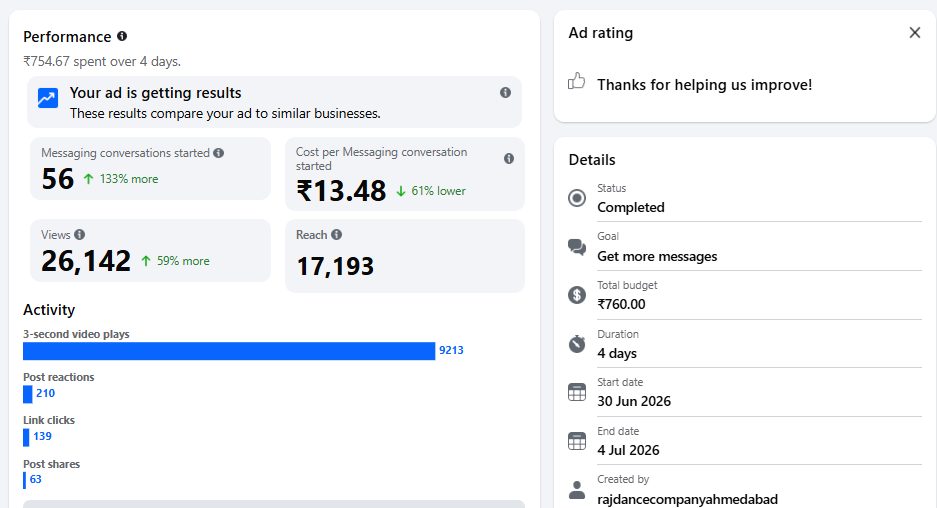Click the '30 Jun 2026' start date
Image resolution: width=937 pixels, height=508 pixels.
tap(634, 402)
